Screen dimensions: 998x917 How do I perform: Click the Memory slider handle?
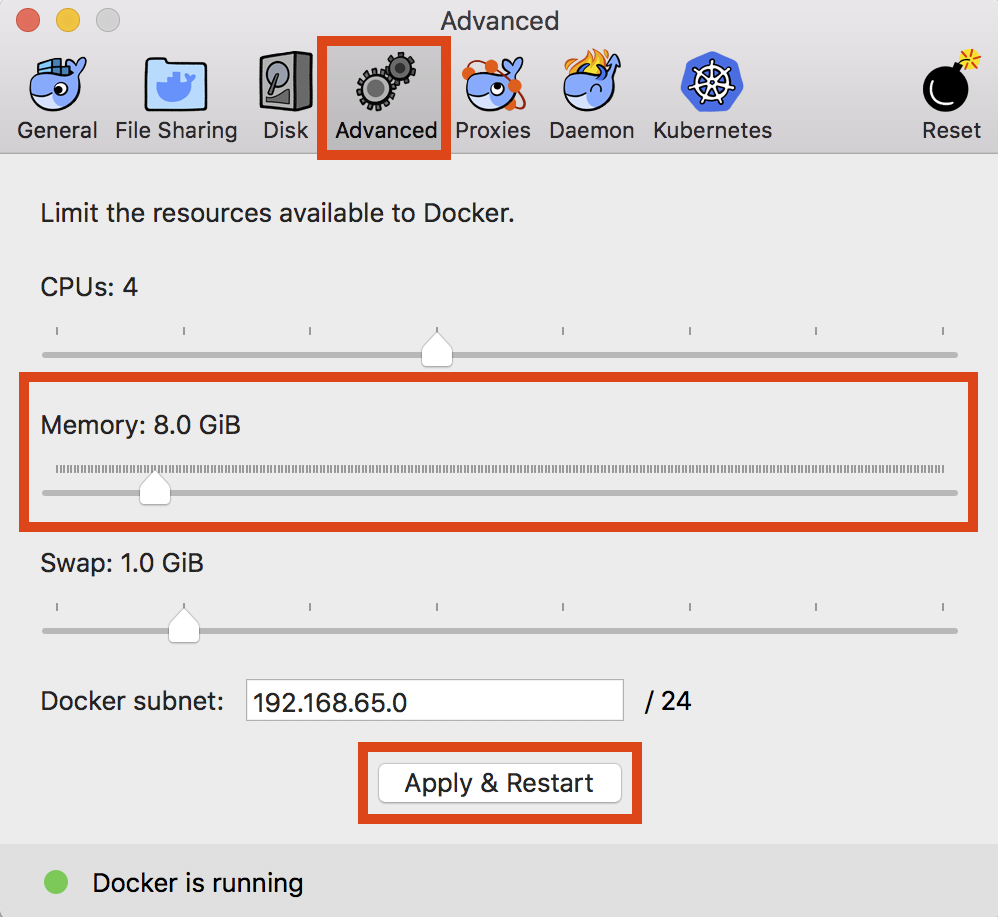(155, 487)
